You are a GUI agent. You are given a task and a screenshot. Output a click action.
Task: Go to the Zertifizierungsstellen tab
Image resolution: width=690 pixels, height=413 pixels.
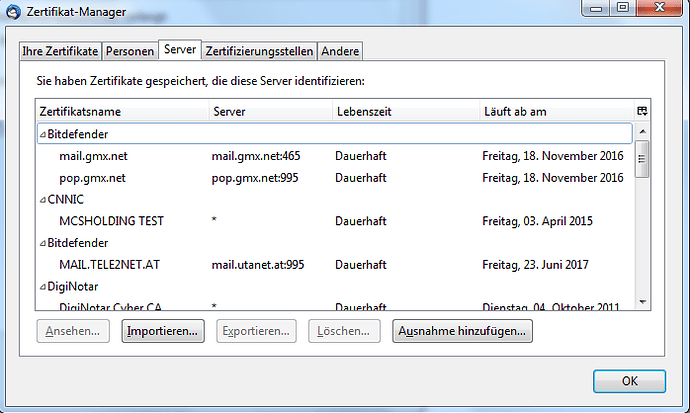pos(259,51)
